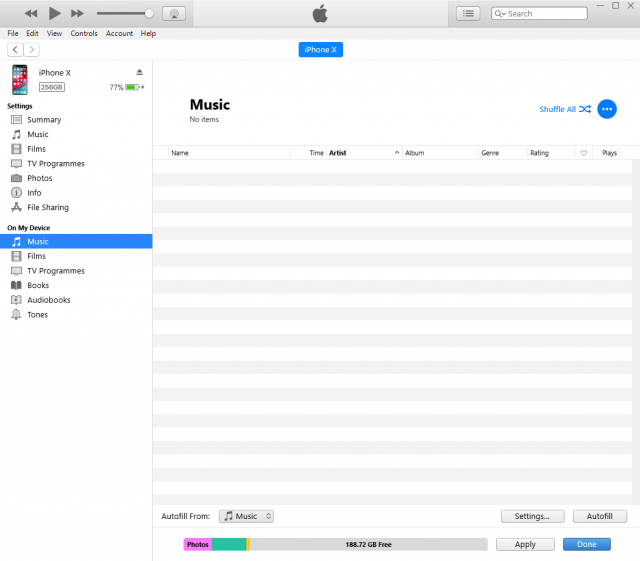Click the Settings... button

(x=532, y=516)
